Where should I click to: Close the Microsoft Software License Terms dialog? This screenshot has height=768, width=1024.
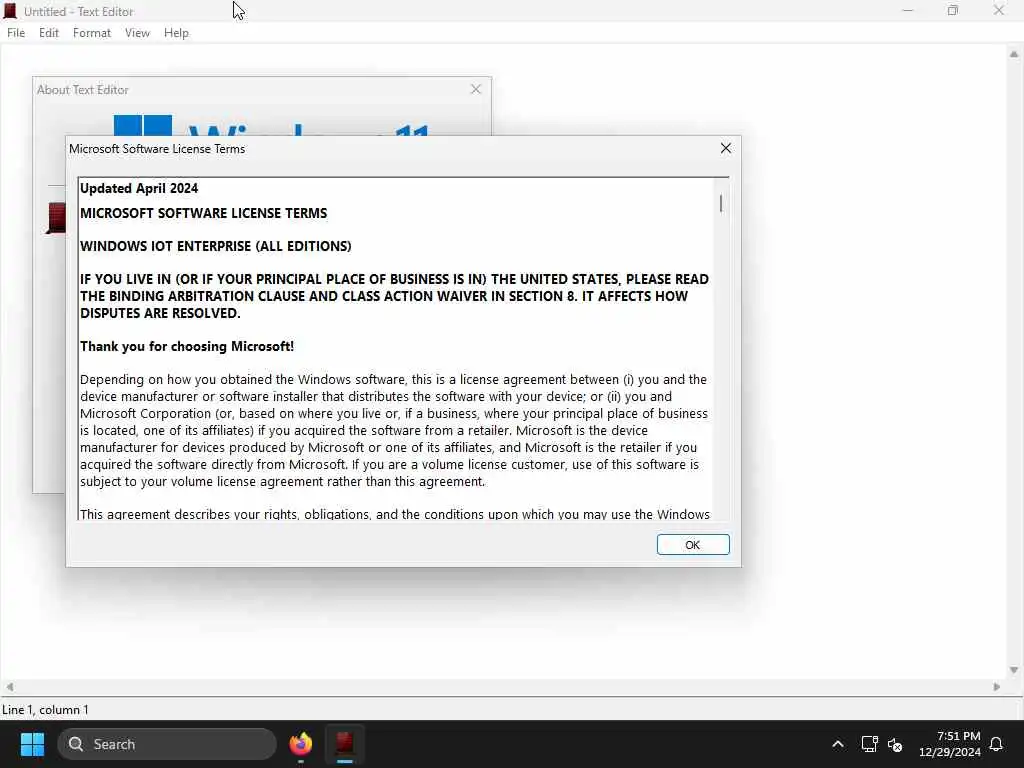[726, 148]
